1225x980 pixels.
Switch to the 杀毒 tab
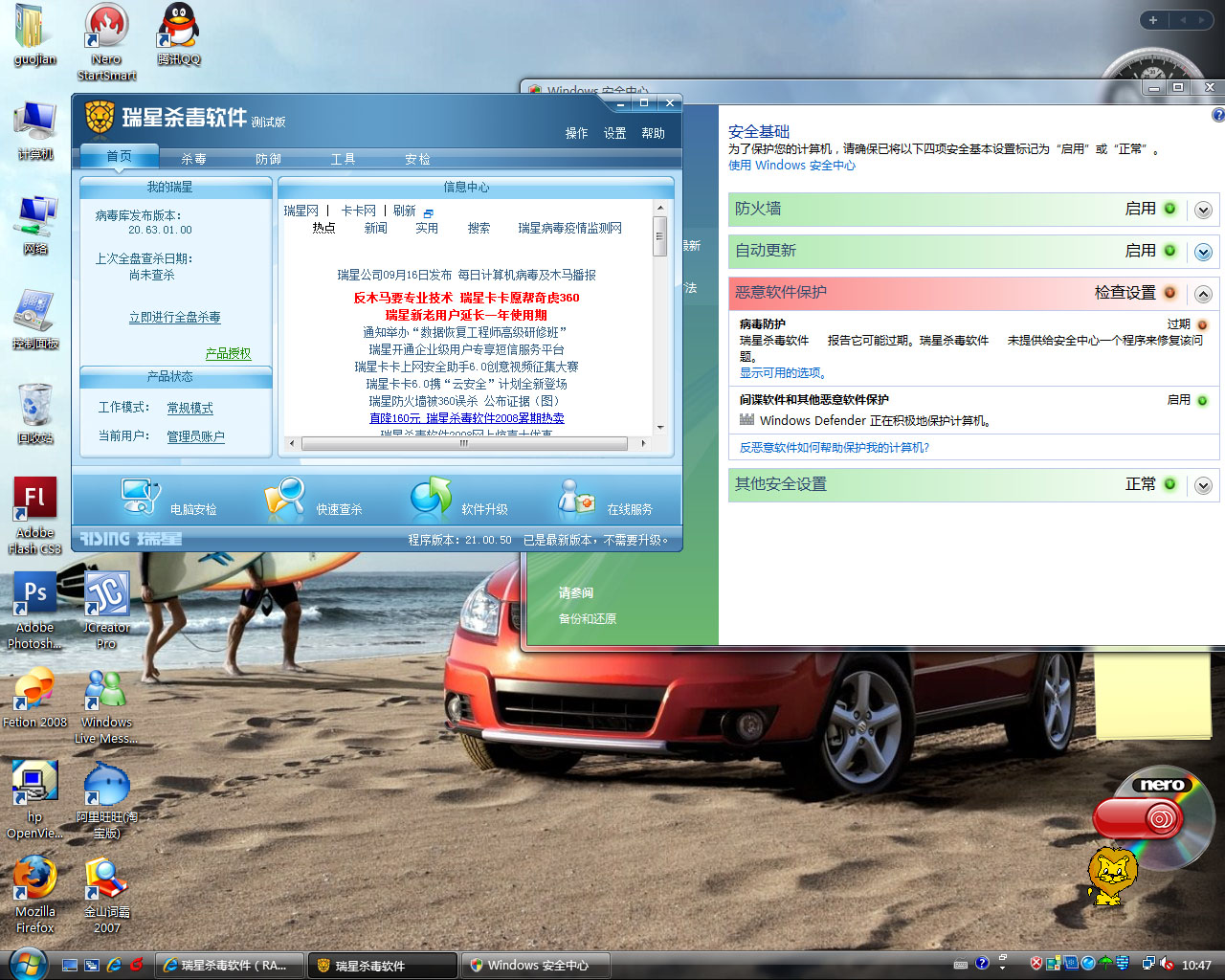tap(193, 159)
